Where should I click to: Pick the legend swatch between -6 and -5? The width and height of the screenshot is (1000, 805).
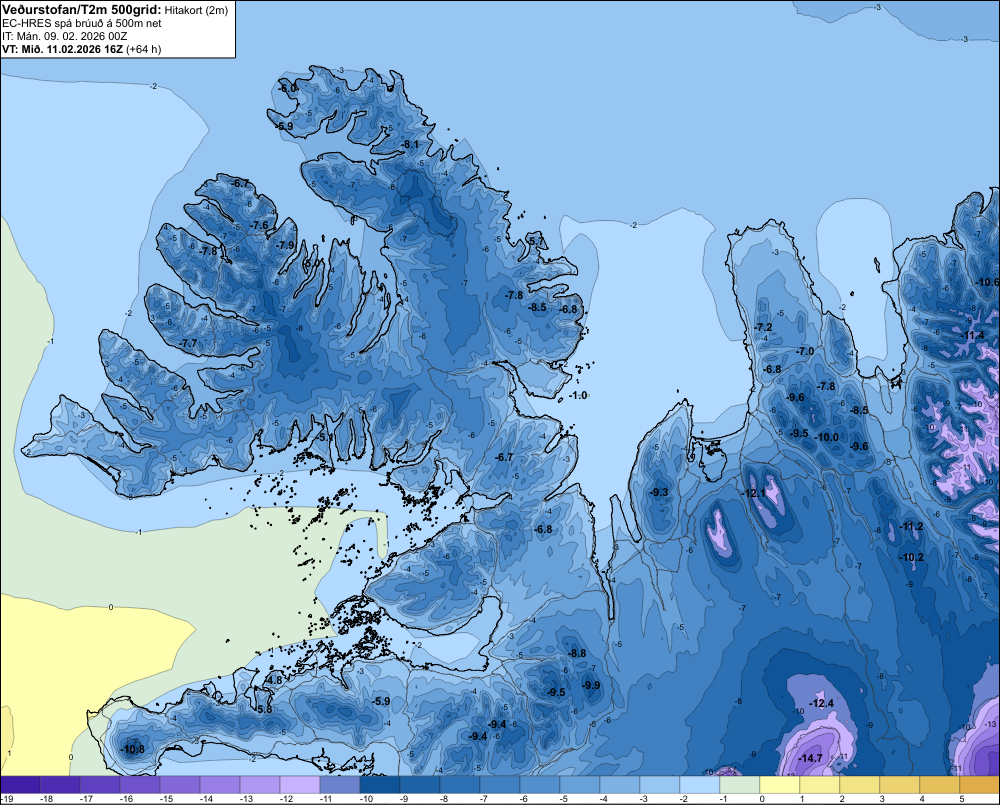coord(540,785)
